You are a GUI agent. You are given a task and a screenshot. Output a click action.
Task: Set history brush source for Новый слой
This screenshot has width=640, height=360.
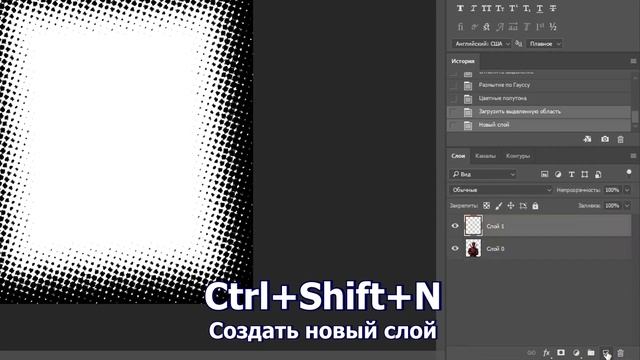[453, 125]
